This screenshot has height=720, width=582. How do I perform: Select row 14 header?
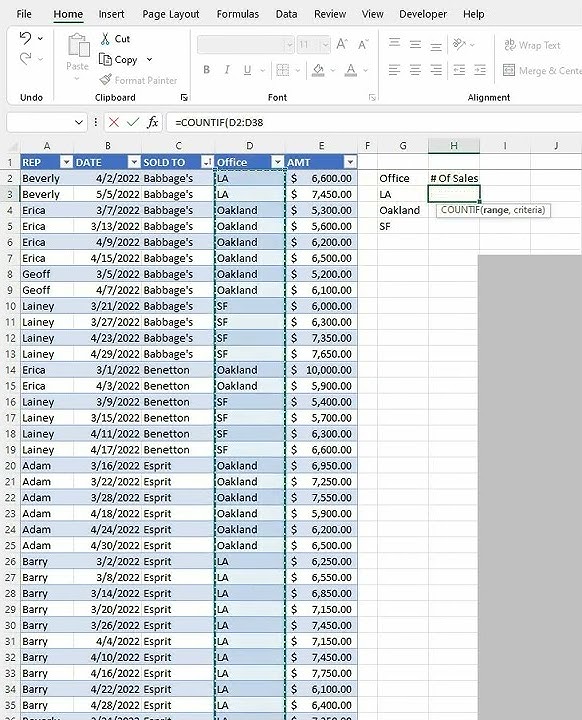tap(10, 370)
